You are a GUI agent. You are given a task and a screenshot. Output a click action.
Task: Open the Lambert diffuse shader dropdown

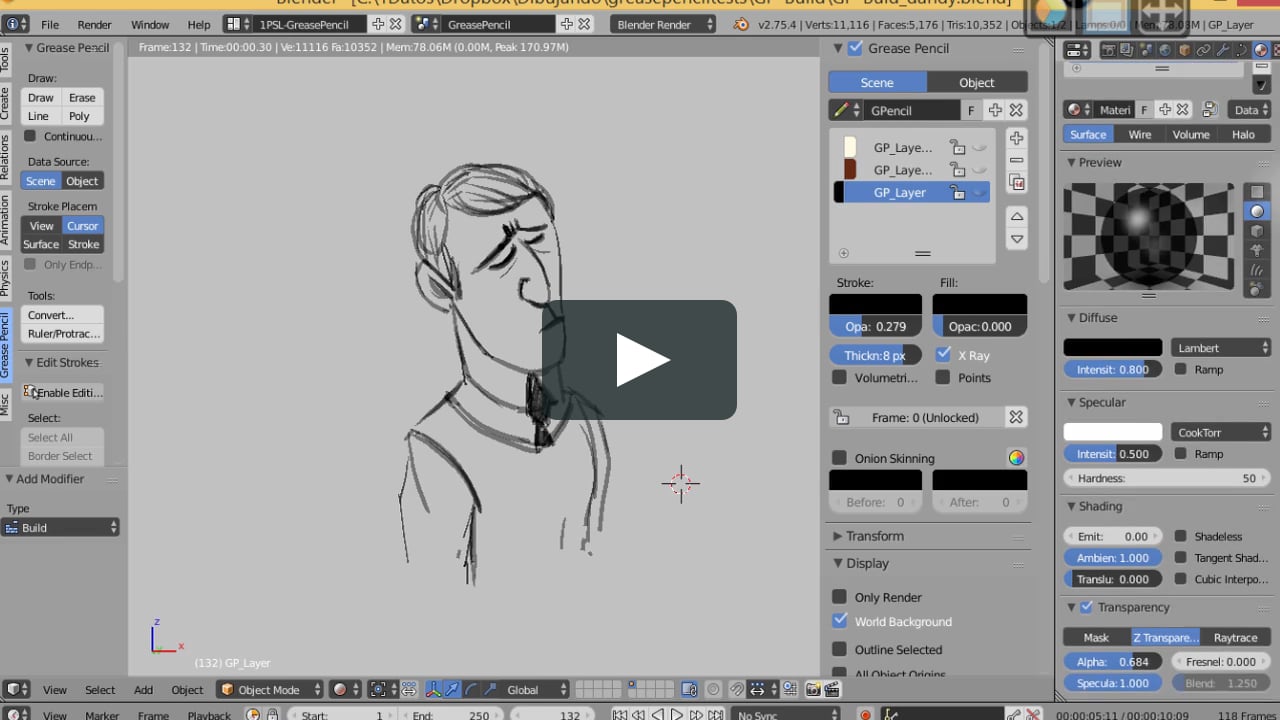(1221, 348)
